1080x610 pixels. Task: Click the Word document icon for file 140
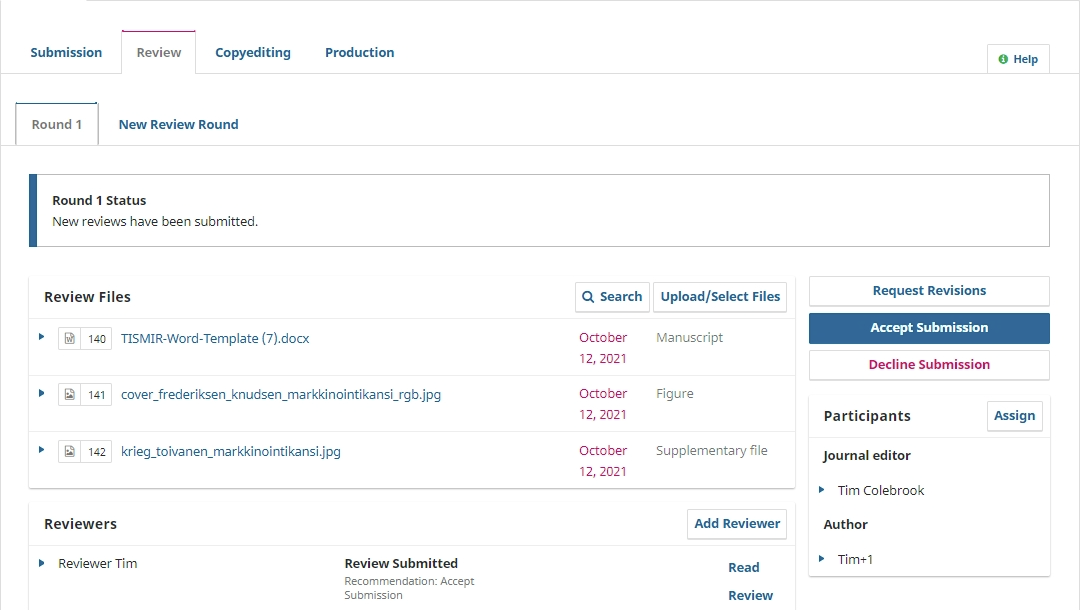70,338
